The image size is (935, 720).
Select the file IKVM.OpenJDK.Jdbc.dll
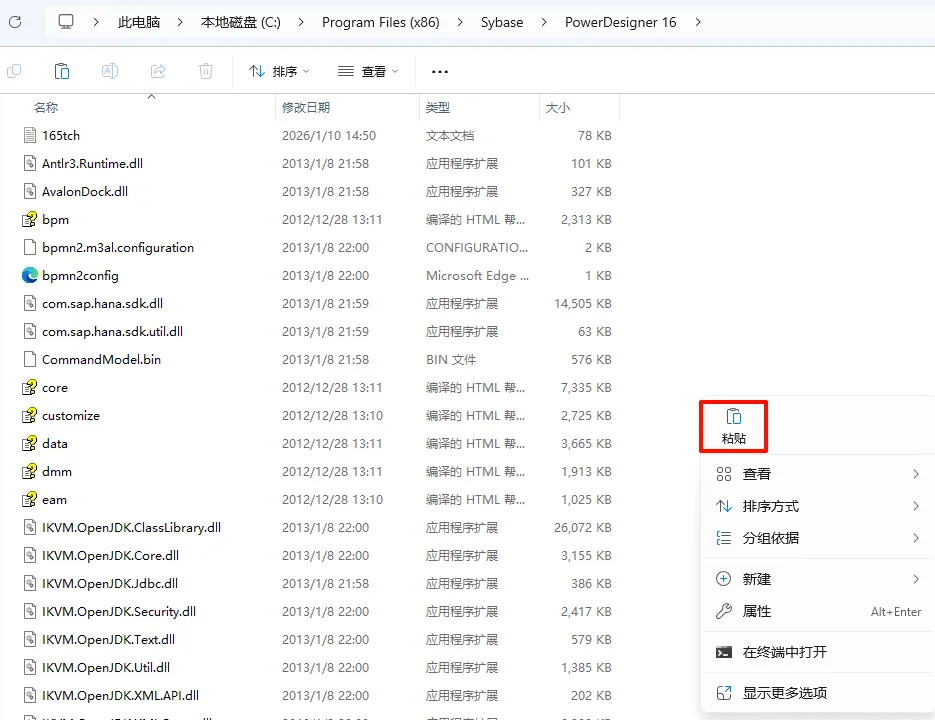[110, 583]
